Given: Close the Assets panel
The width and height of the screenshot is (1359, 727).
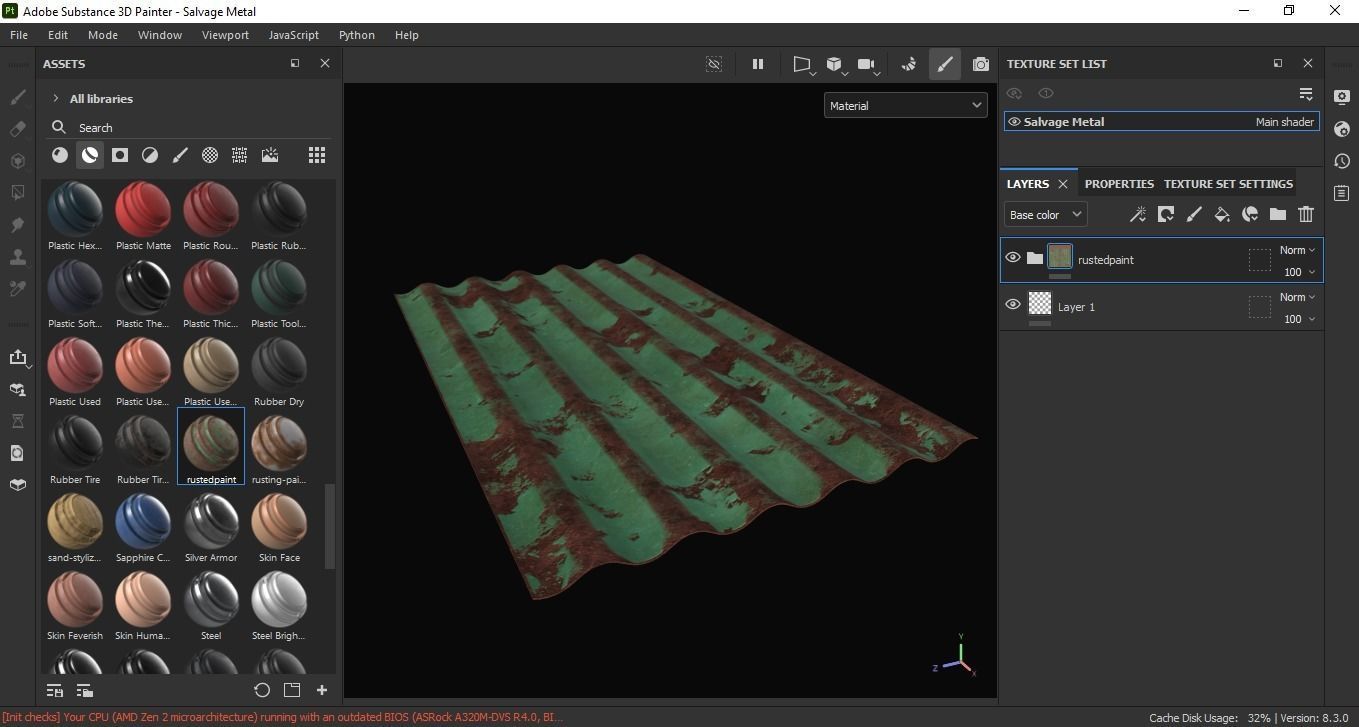Looking at the screenshot, I should click(x=325, y=63).
